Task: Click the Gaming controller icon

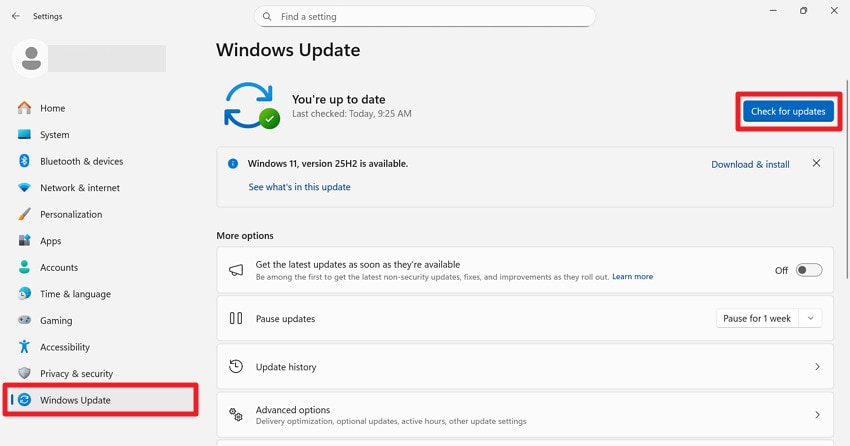Action: (24, 320)
